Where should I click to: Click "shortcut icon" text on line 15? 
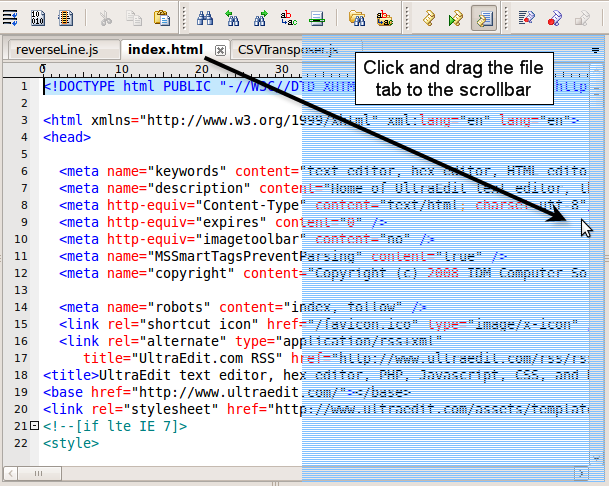(198, 324)
